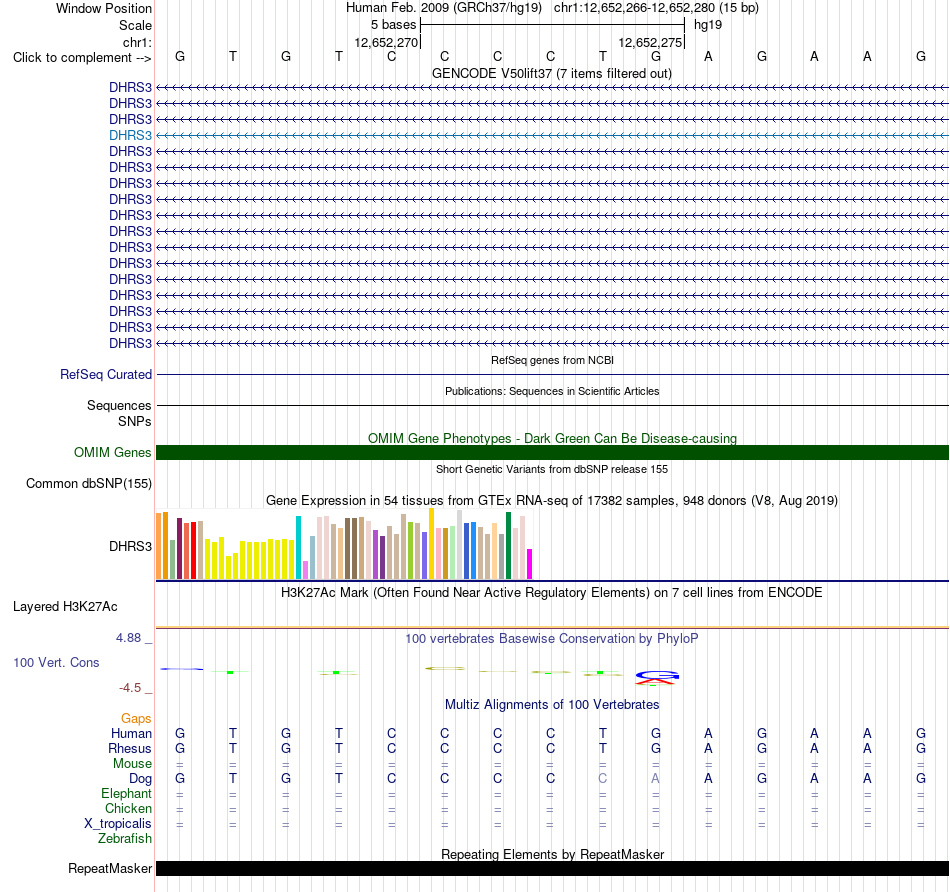Click the orange Gaps label
Screen dimensions: 950x892
click(136, 719)
